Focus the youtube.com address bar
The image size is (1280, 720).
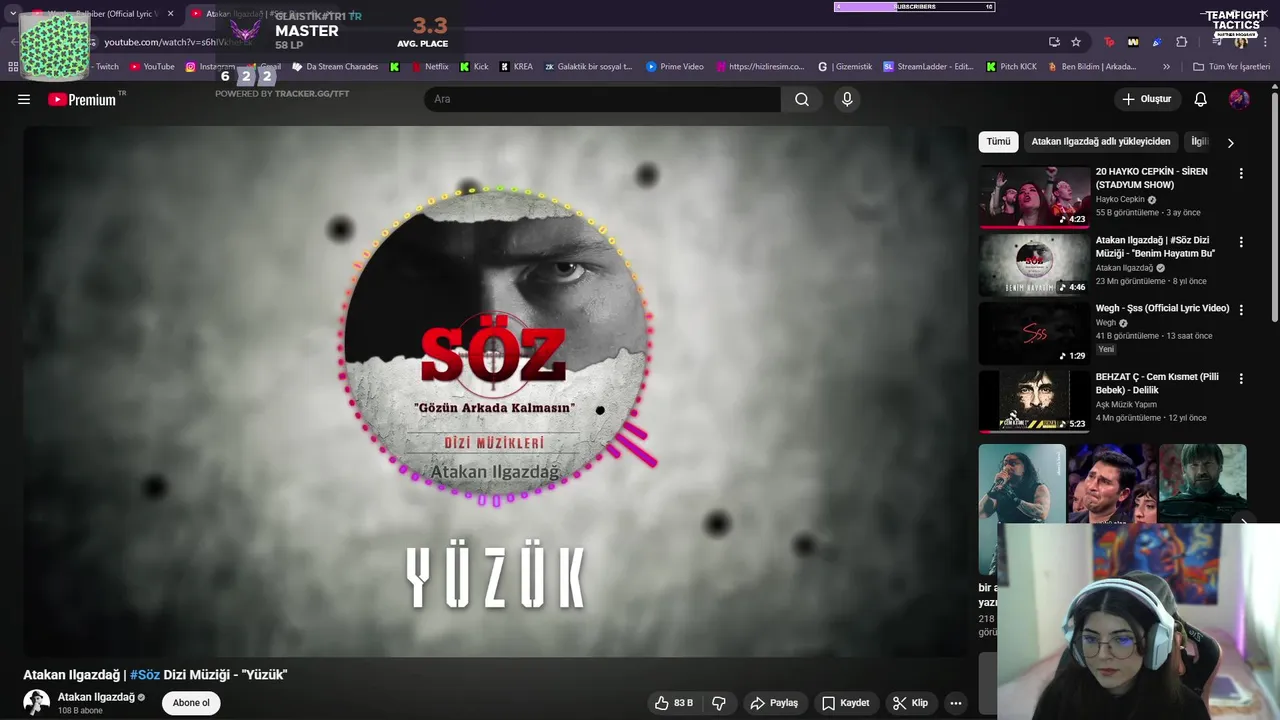tap(560, 42)
